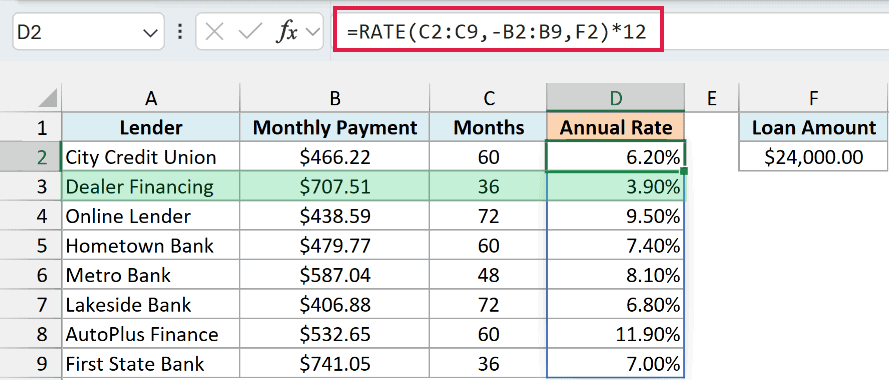The height and width of the screenshot is (380, 889).
Task: Select column B header
Action: pos(335,98)
